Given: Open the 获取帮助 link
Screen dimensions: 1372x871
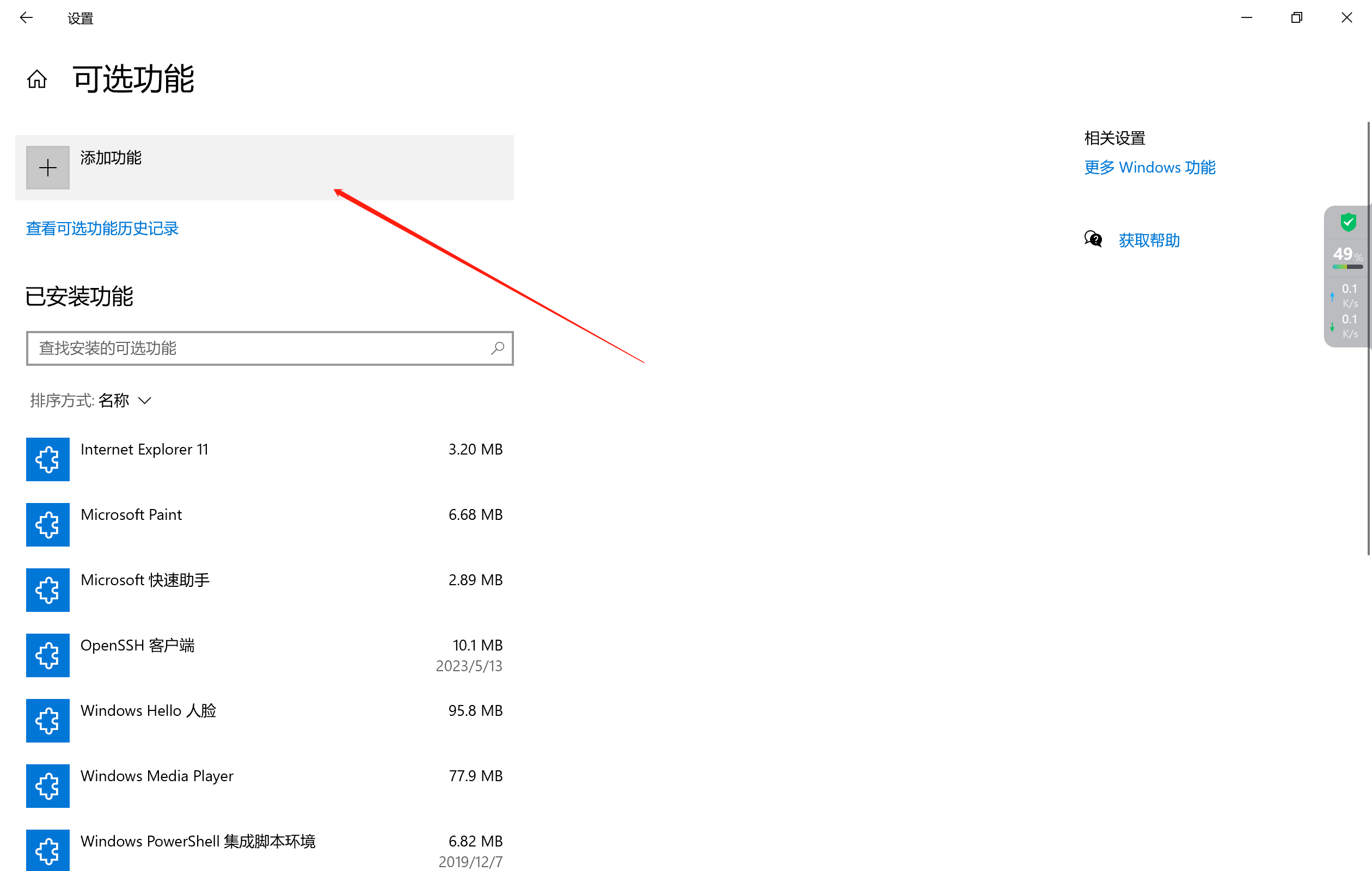Looking at the screenshot, I should tap(1149, 241).
